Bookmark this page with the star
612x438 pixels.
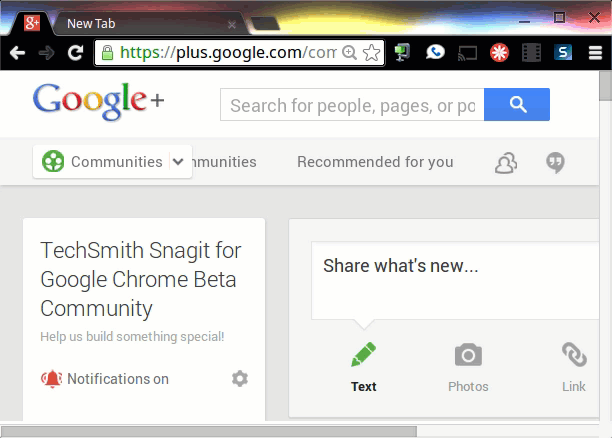pos(371,53)
